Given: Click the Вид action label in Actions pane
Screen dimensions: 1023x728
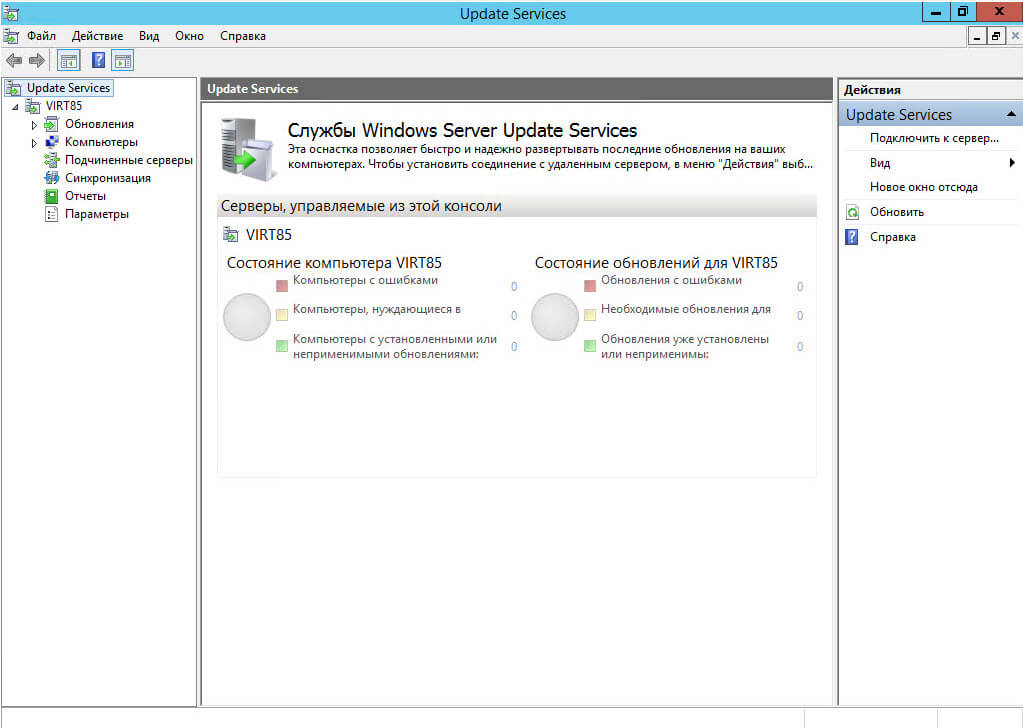Looking at the screenshot, I should (x=879, y=162).
